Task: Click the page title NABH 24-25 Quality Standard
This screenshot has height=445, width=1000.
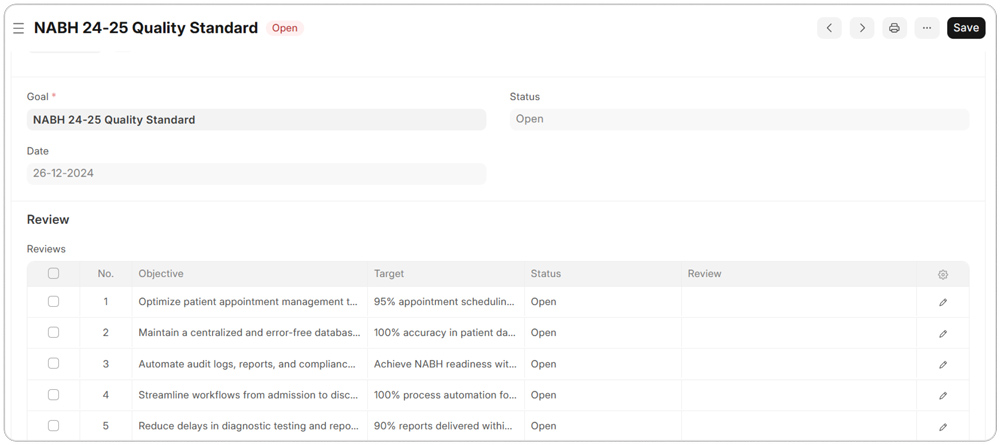Action: point(146,28)
